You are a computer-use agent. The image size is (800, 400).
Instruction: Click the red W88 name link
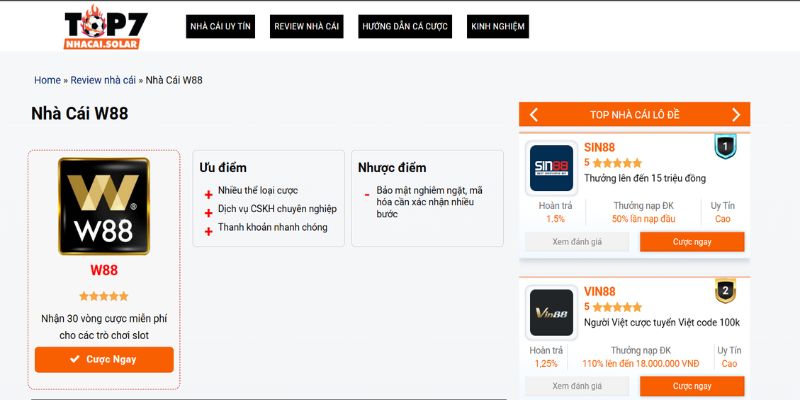(x=104, y=270)
